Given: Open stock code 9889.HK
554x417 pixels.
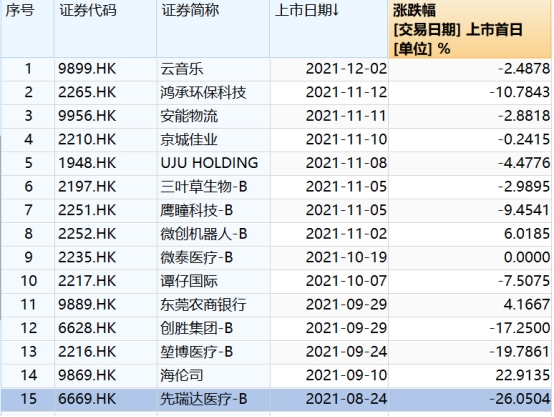Looking at the screenshot, I should click(x=87, y=305).
